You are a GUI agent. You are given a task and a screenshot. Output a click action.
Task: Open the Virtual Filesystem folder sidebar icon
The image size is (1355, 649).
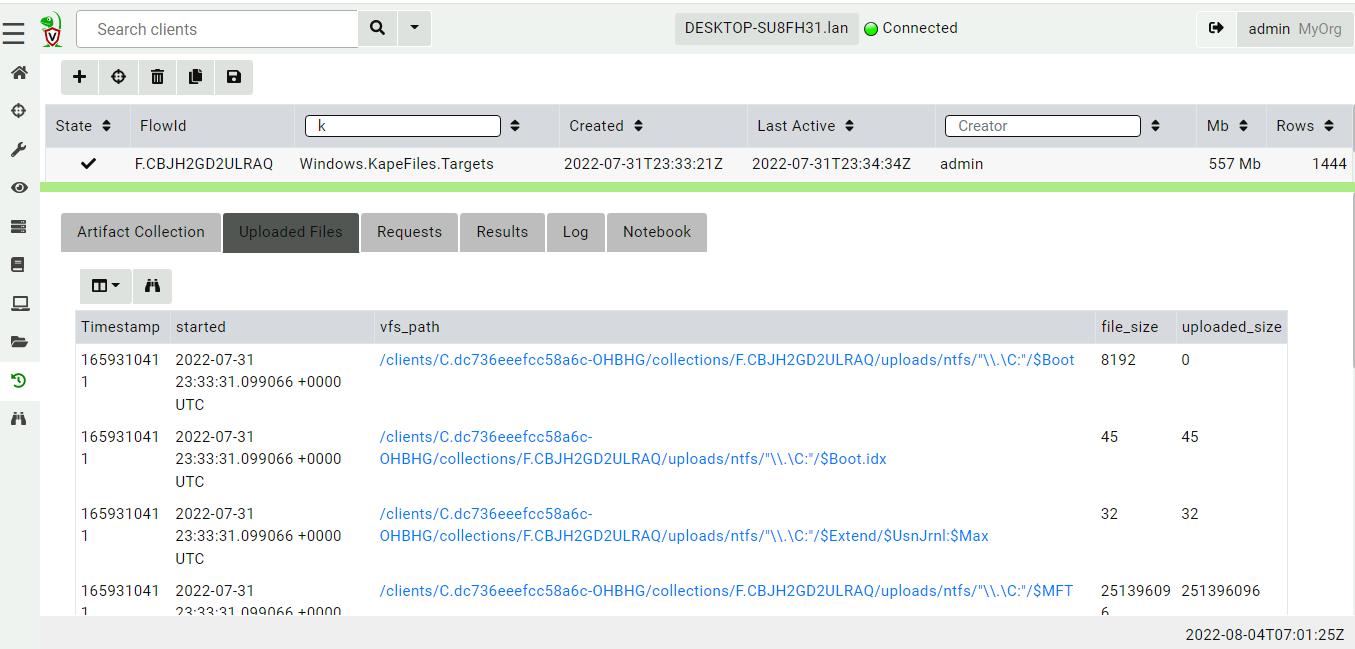tap(18, 341)
